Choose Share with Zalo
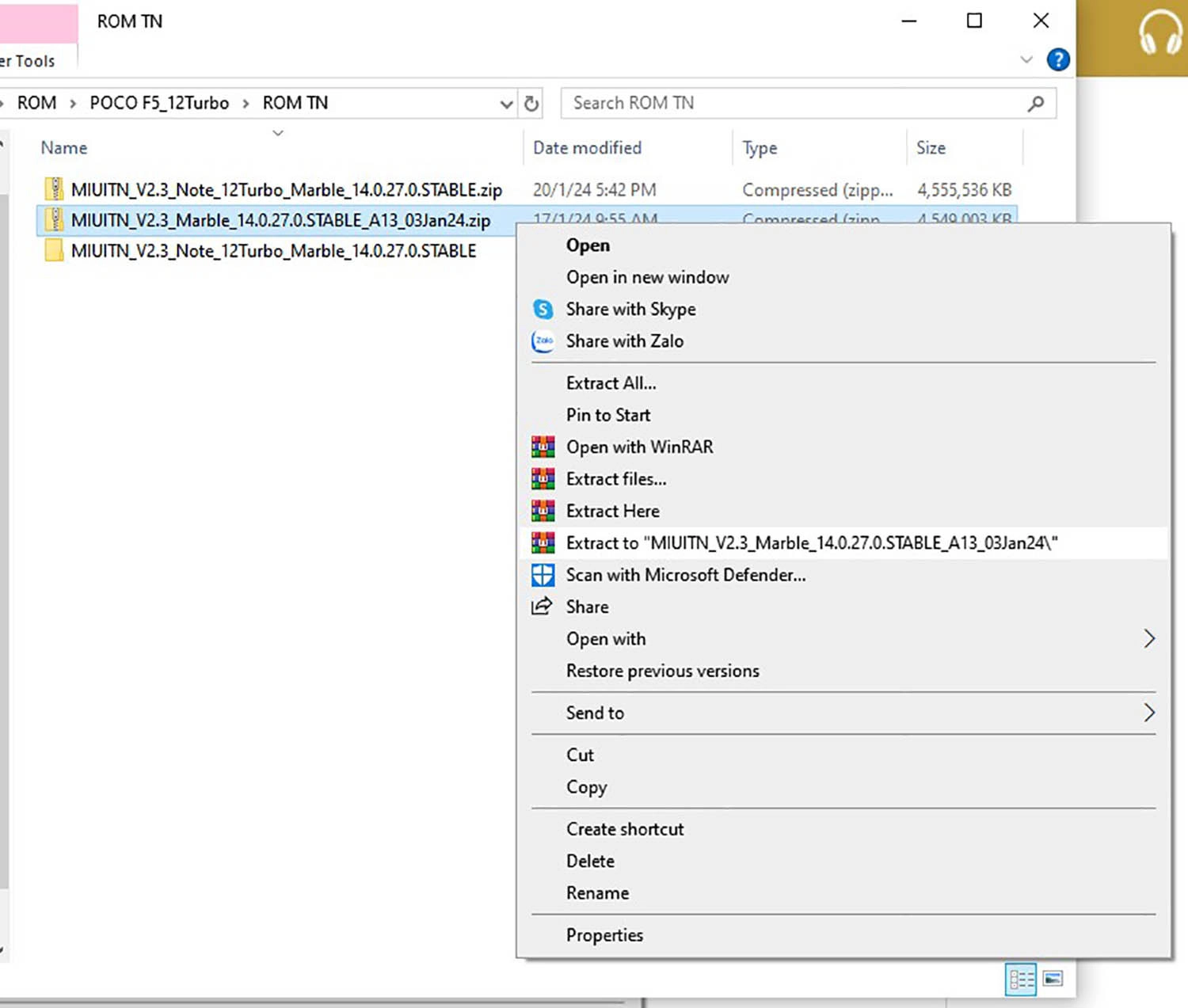 click(x=624, y=341)
